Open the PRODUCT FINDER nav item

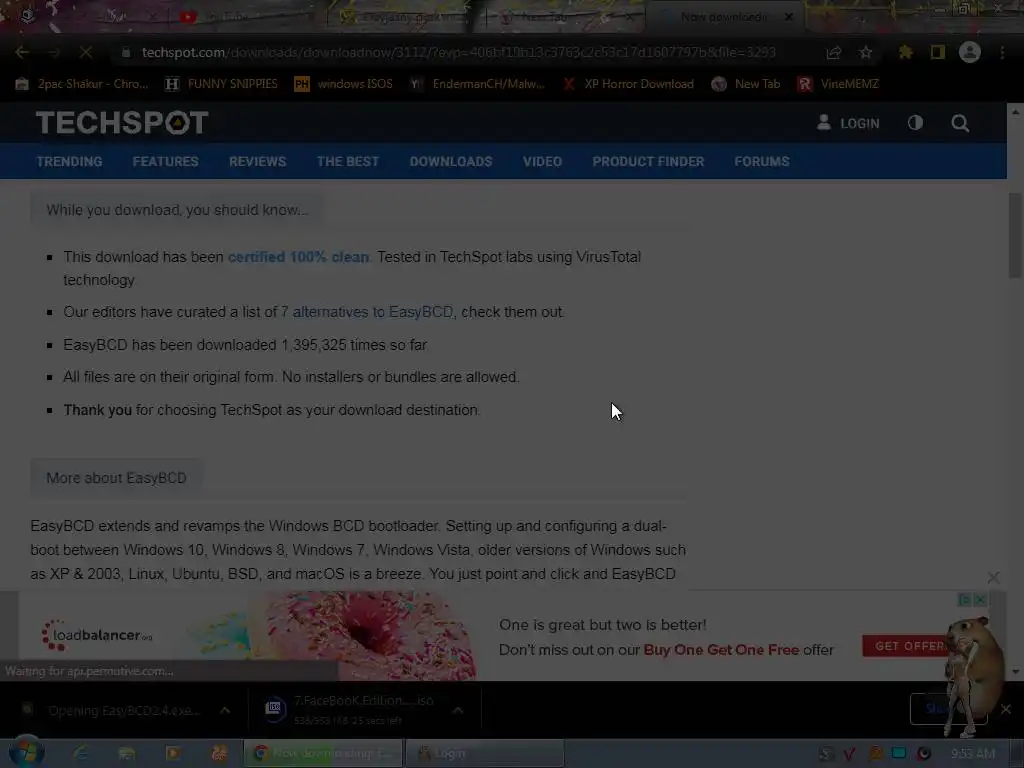click(648, 161)
